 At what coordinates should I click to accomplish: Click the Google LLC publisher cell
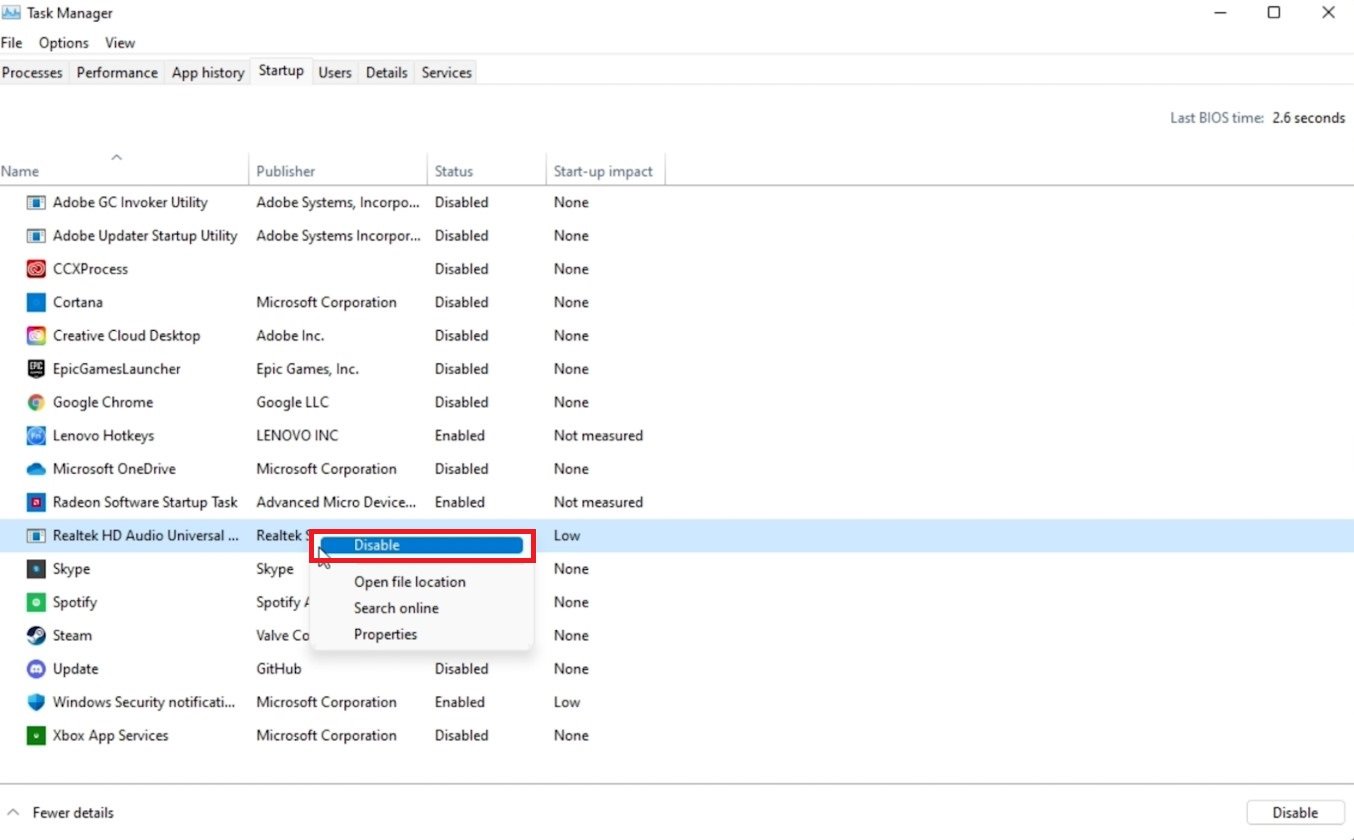point(292,402)
